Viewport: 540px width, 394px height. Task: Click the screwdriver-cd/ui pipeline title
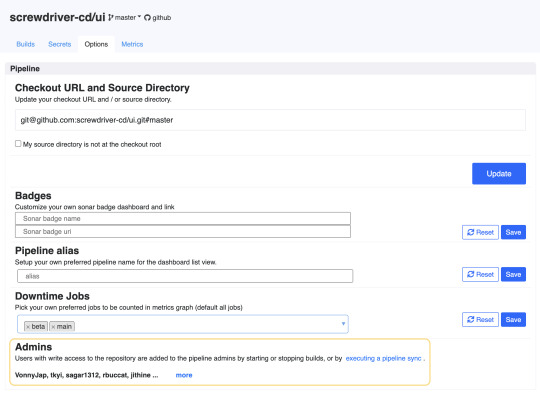click(57, 17)
